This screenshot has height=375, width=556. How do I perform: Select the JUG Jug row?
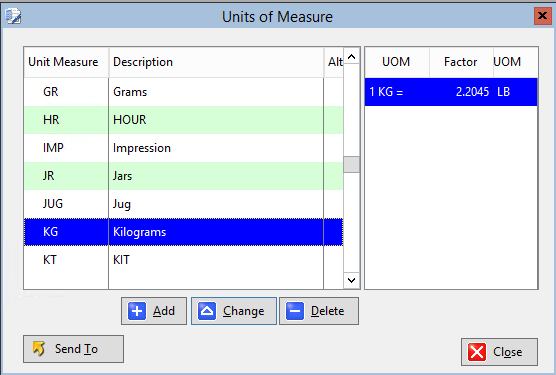point(183,204)
